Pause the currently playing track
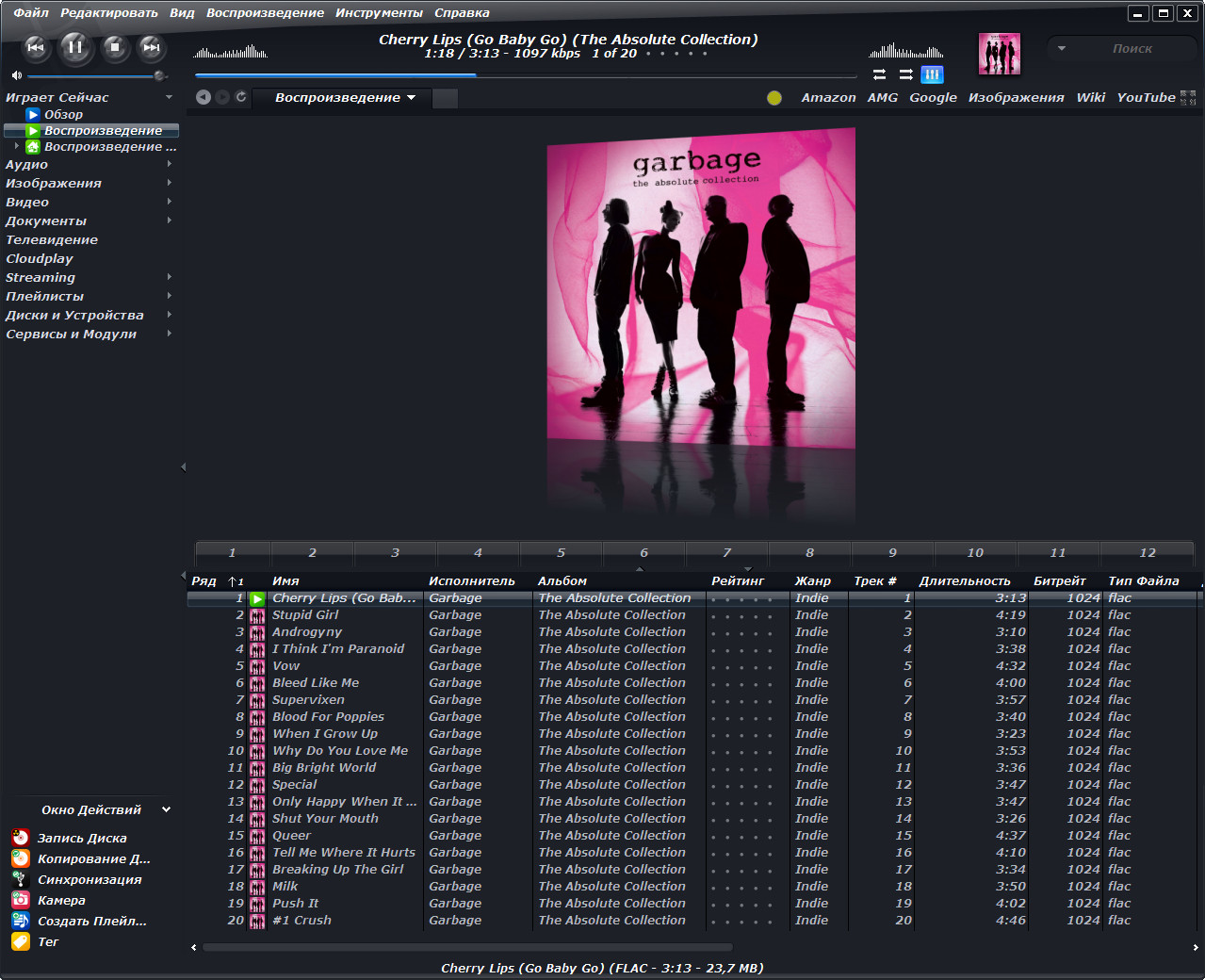 coord(75,46)
